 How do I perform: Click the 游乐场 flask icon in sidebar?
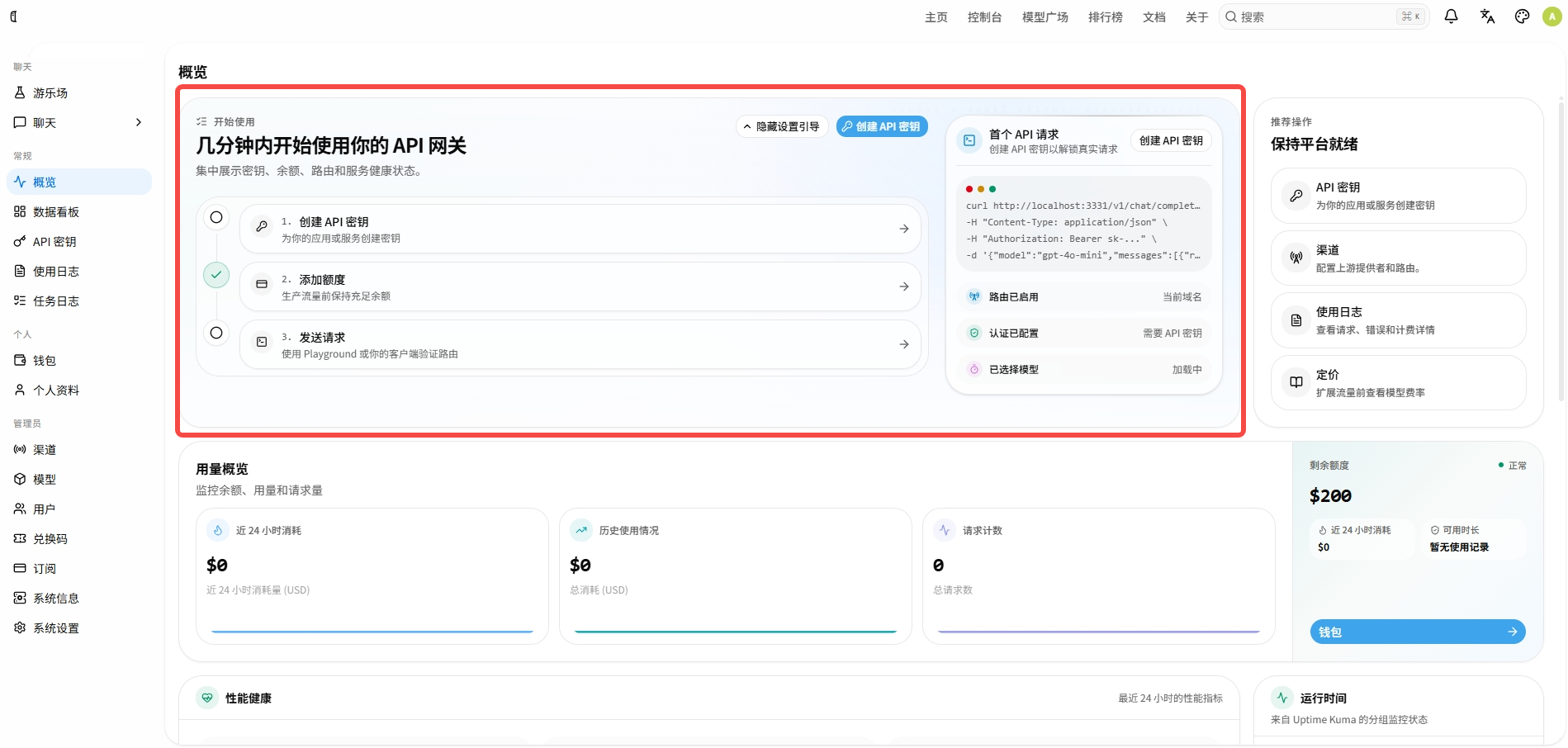tap(20, 92)
